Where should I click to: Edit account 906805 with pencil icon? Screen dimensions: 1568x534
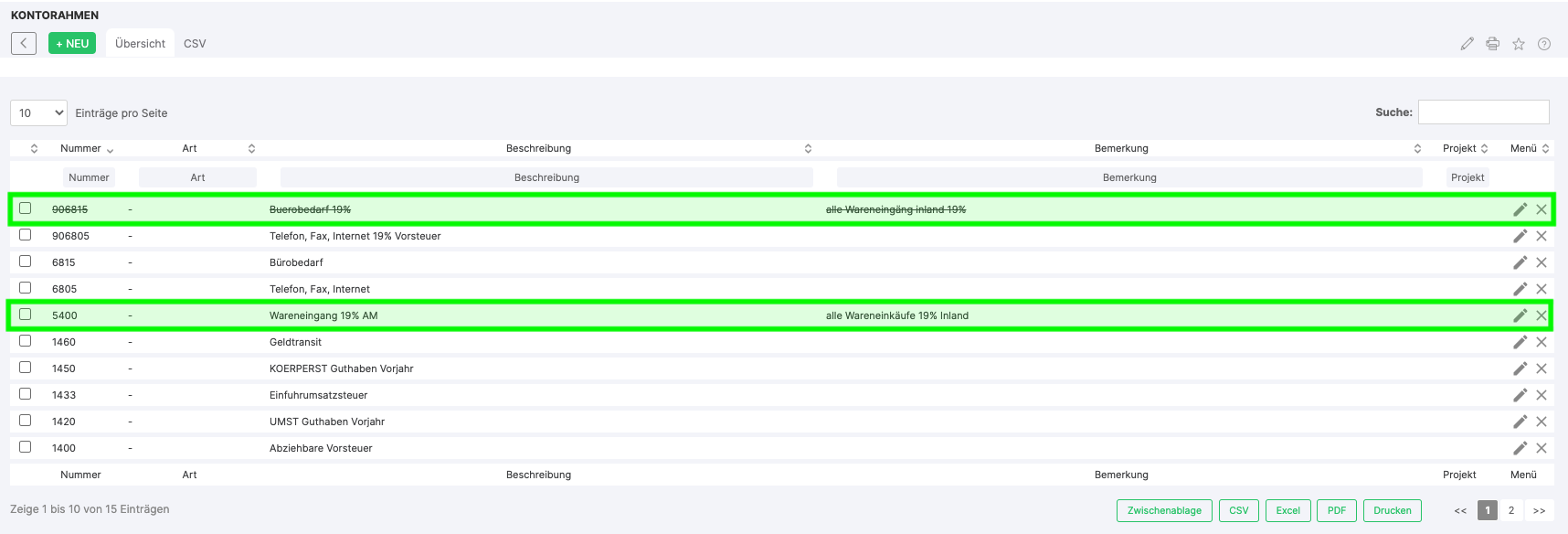click(1520, 236)
